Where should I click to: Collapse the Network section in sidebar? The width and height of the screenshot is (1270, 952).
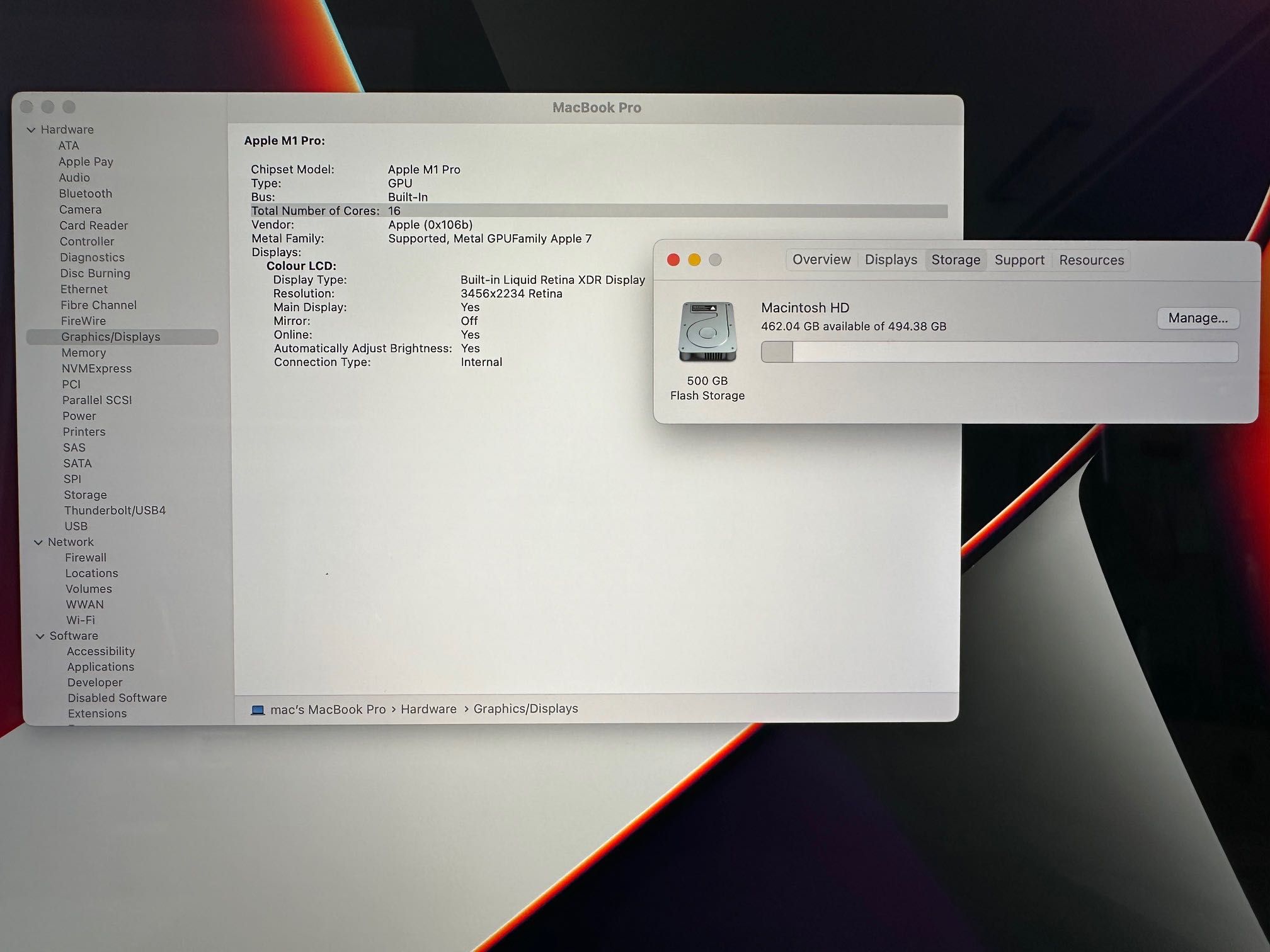[38, 542]
